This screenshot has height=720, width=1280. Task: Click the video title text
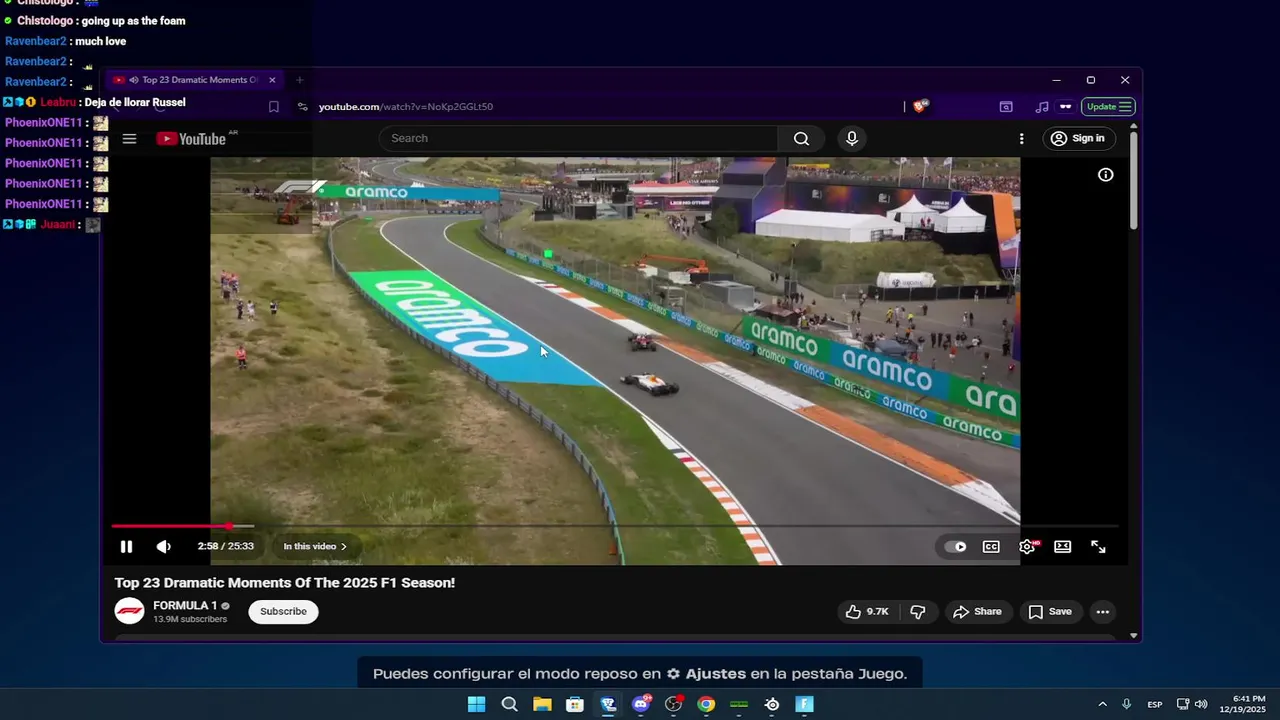(284, 583)
